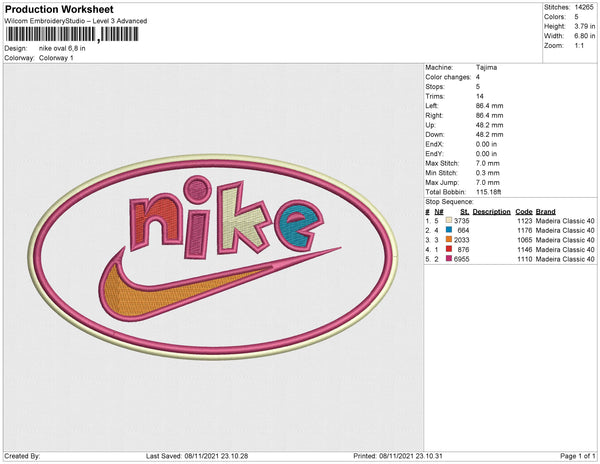
Task: Click the cream color swatch for thread 1123
Action: tap(449, 220)
